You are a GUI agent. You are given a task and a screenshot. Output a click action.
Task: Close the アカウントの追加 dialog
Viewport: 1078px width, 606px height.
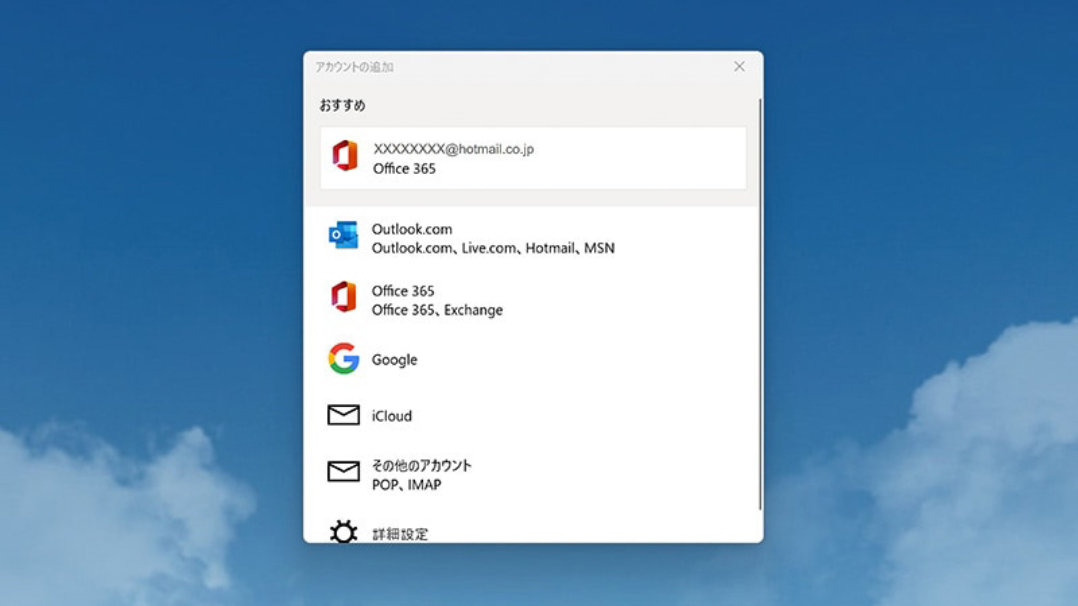pyautogui.click(x=739, y=67)
